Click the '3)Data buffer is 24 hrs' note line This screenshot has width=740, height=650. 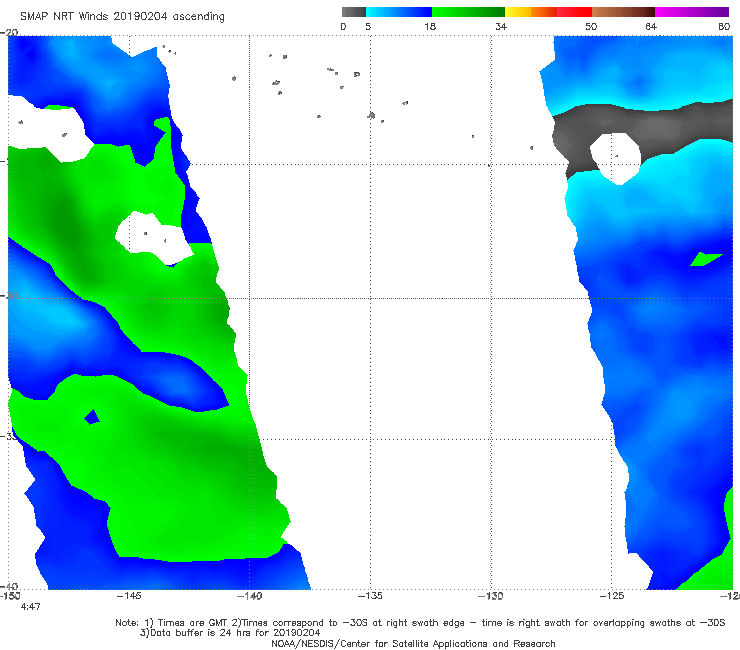[x=230, y=633]
